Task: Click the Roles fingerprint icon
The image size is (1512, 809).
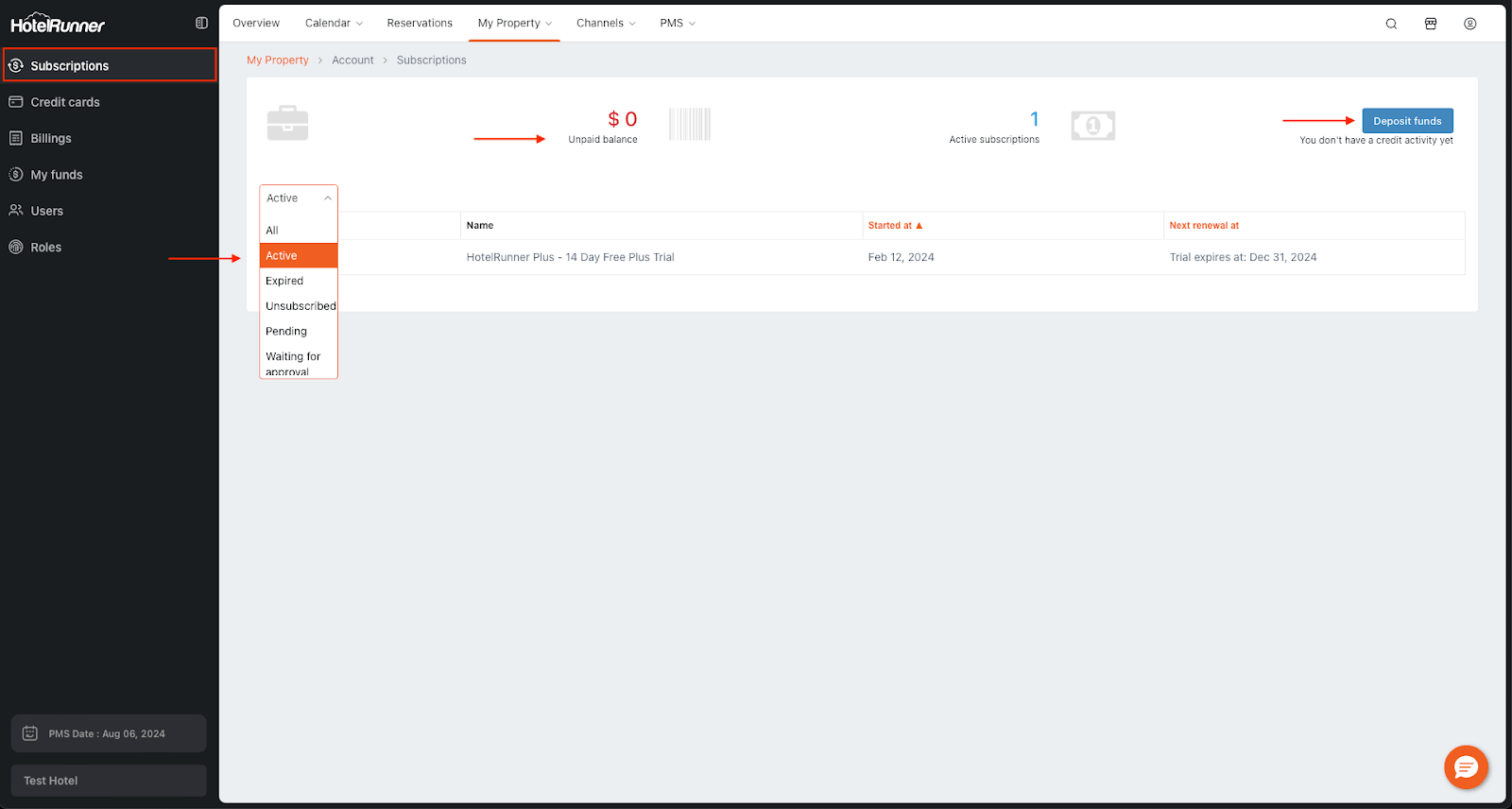Action: pyautogui.click(x=16, y=247)
